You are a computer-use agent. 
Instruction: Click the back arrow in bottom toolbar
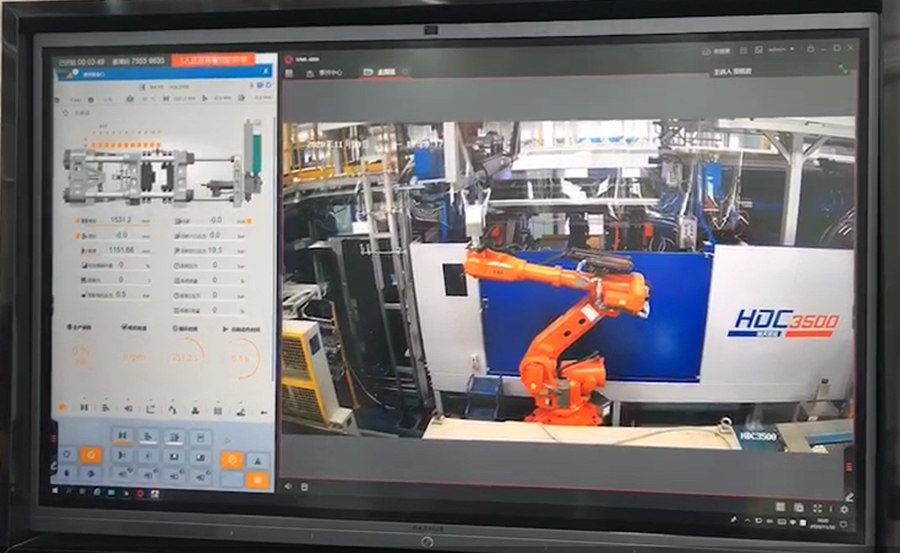(264, 409)
